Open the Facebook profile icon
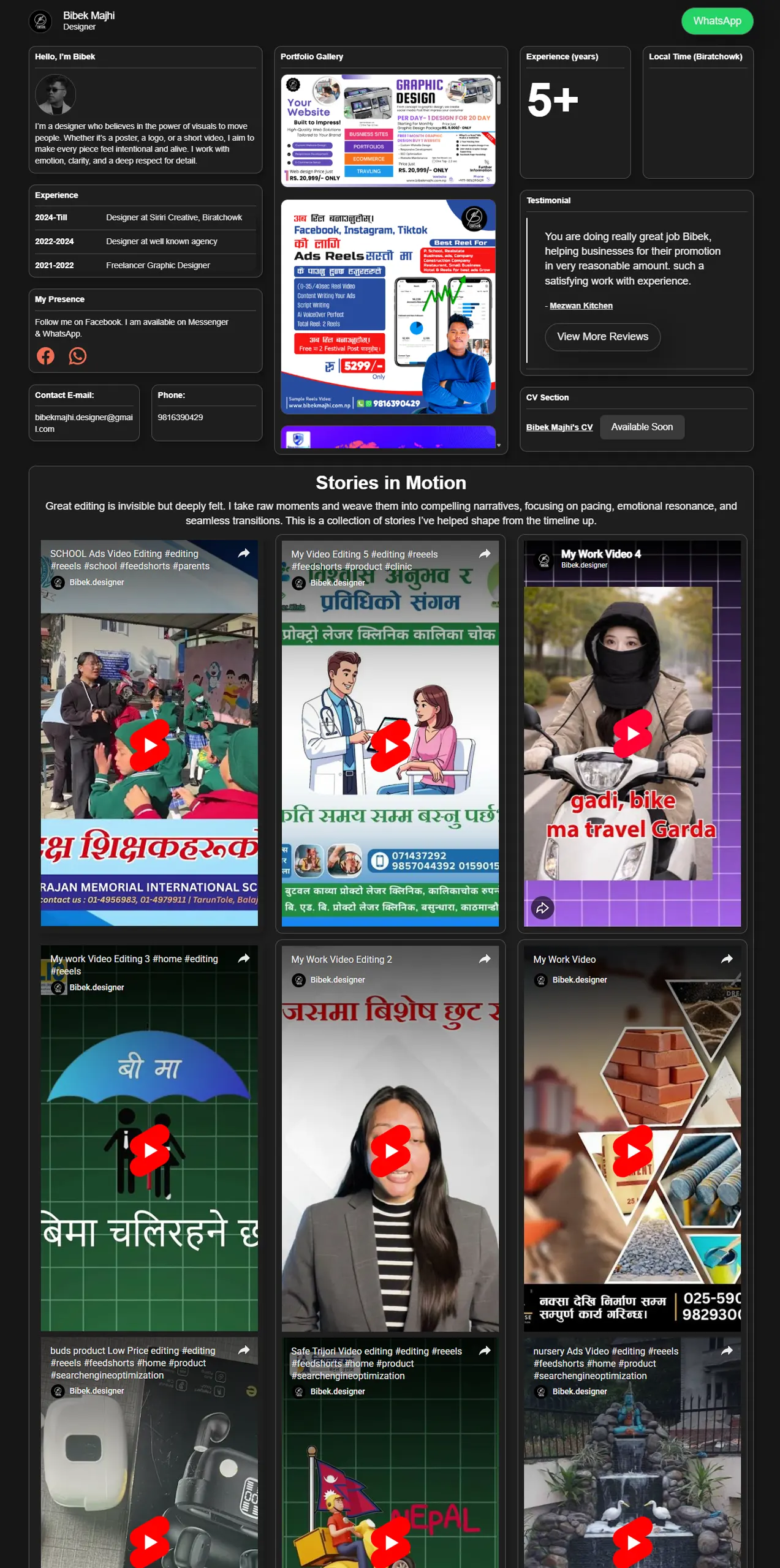 [45, 356]
